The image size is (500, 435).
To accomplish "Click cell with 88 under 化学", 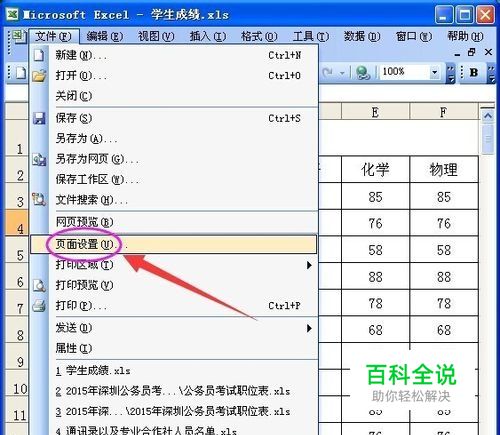I will pos(375,277).
